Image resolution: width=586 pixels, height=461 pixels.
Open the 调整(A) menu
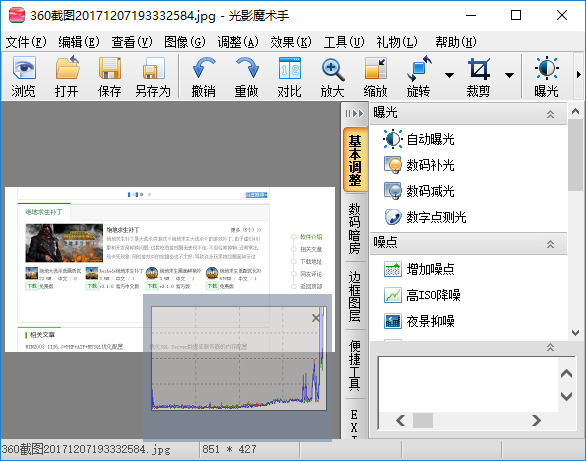point(238,42)
